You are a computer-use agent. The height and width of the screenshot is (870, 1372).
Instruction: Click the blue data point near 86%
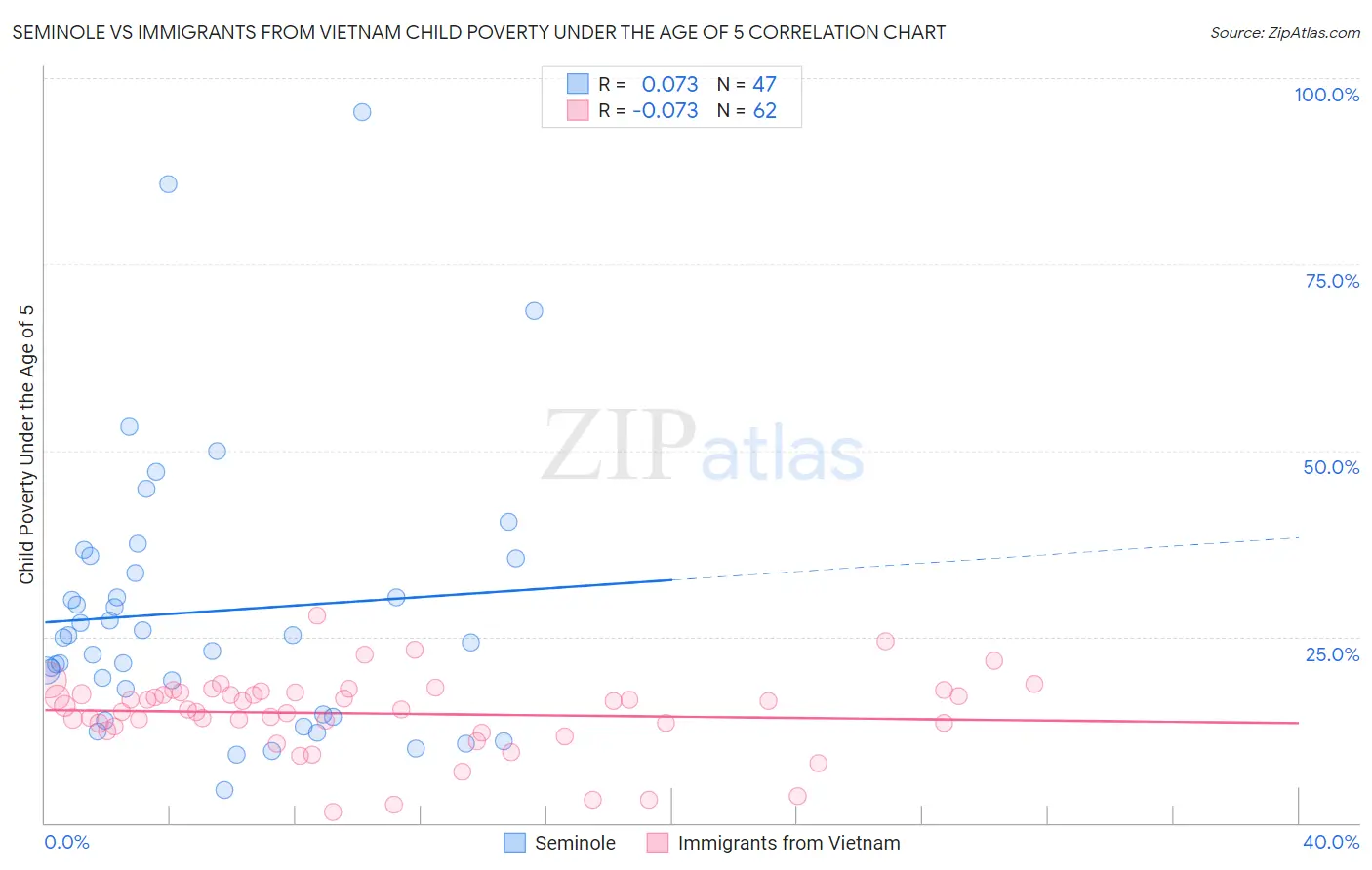click(x=168, y=184)
